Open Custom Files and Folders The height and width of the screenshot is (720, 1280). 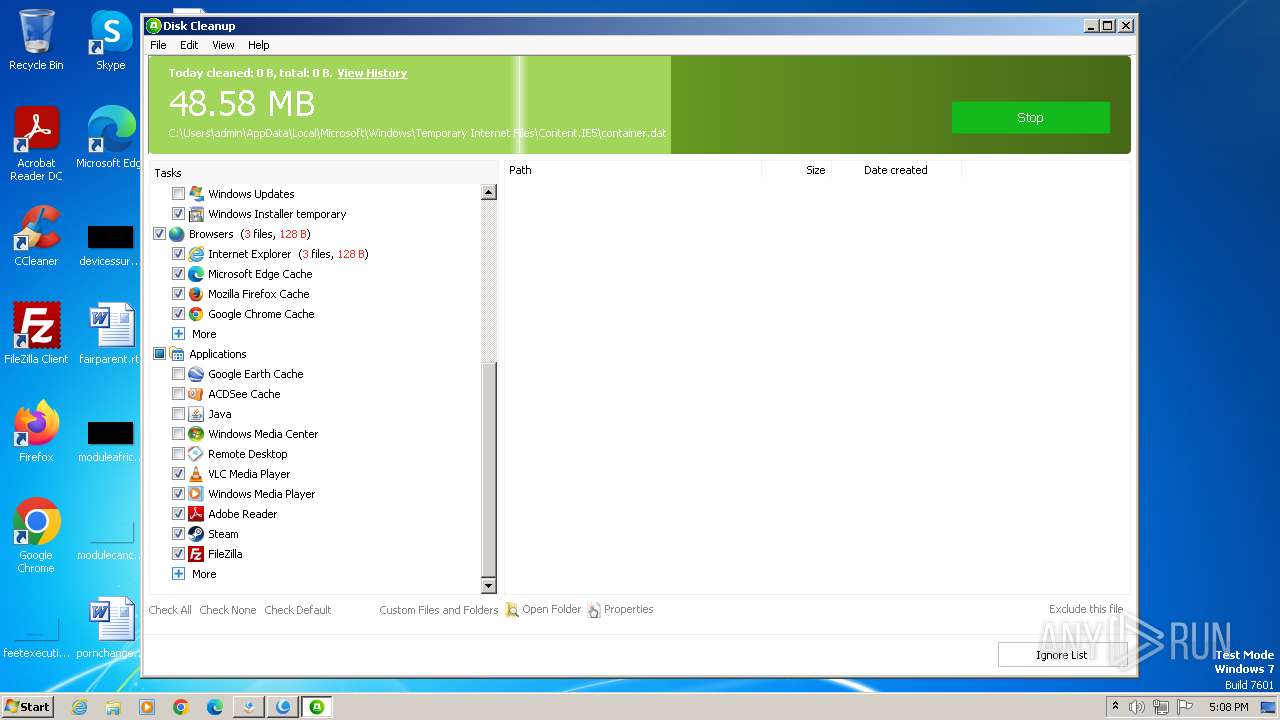coord(439,610)
